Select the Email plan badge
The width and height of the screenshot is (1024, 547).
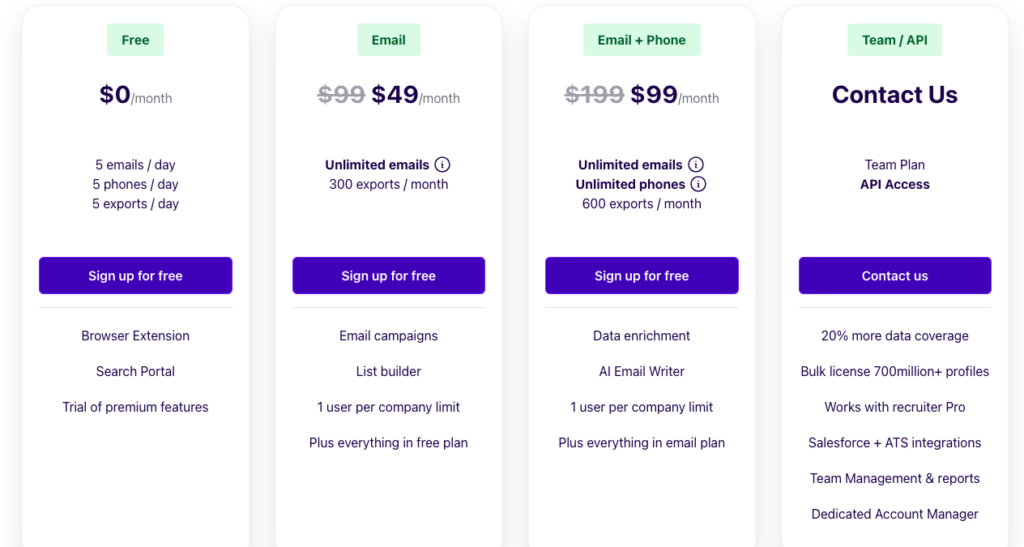coord(388,40)
